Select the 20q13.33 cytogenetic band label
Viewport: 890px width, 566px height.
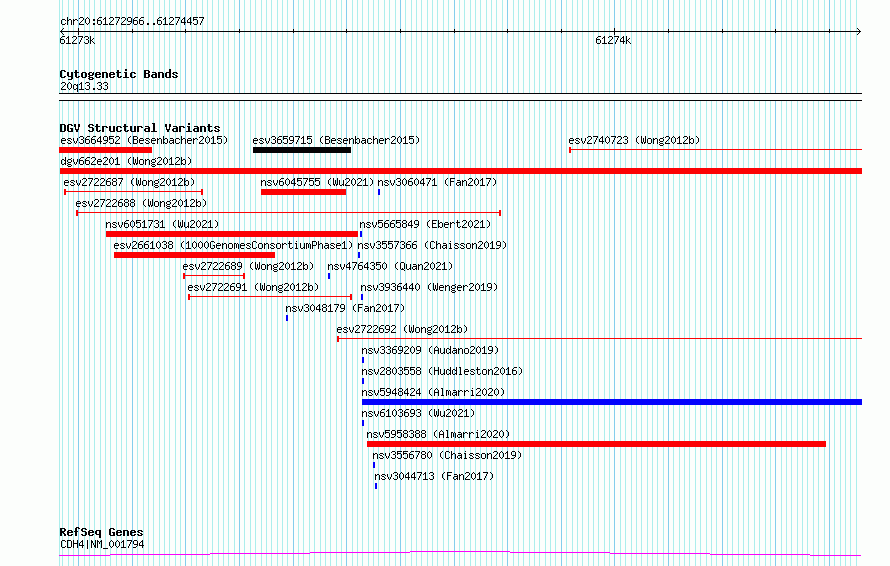click(84, 86)
